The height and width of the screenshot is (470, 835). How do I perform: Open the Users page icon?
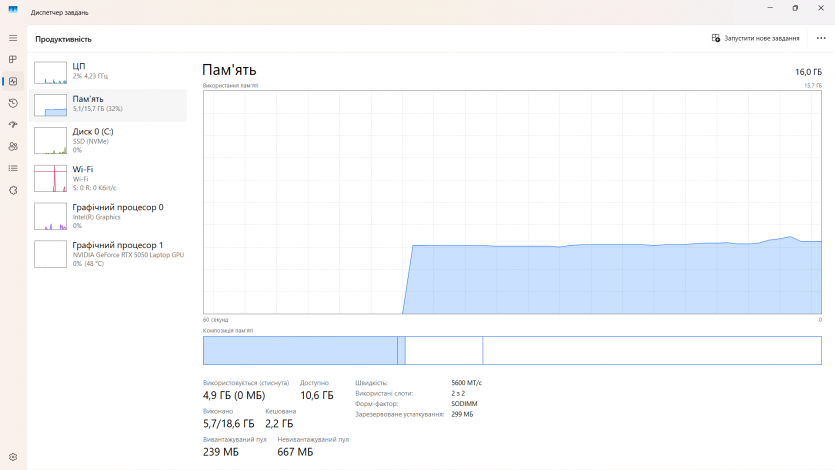tap(13, 146)
